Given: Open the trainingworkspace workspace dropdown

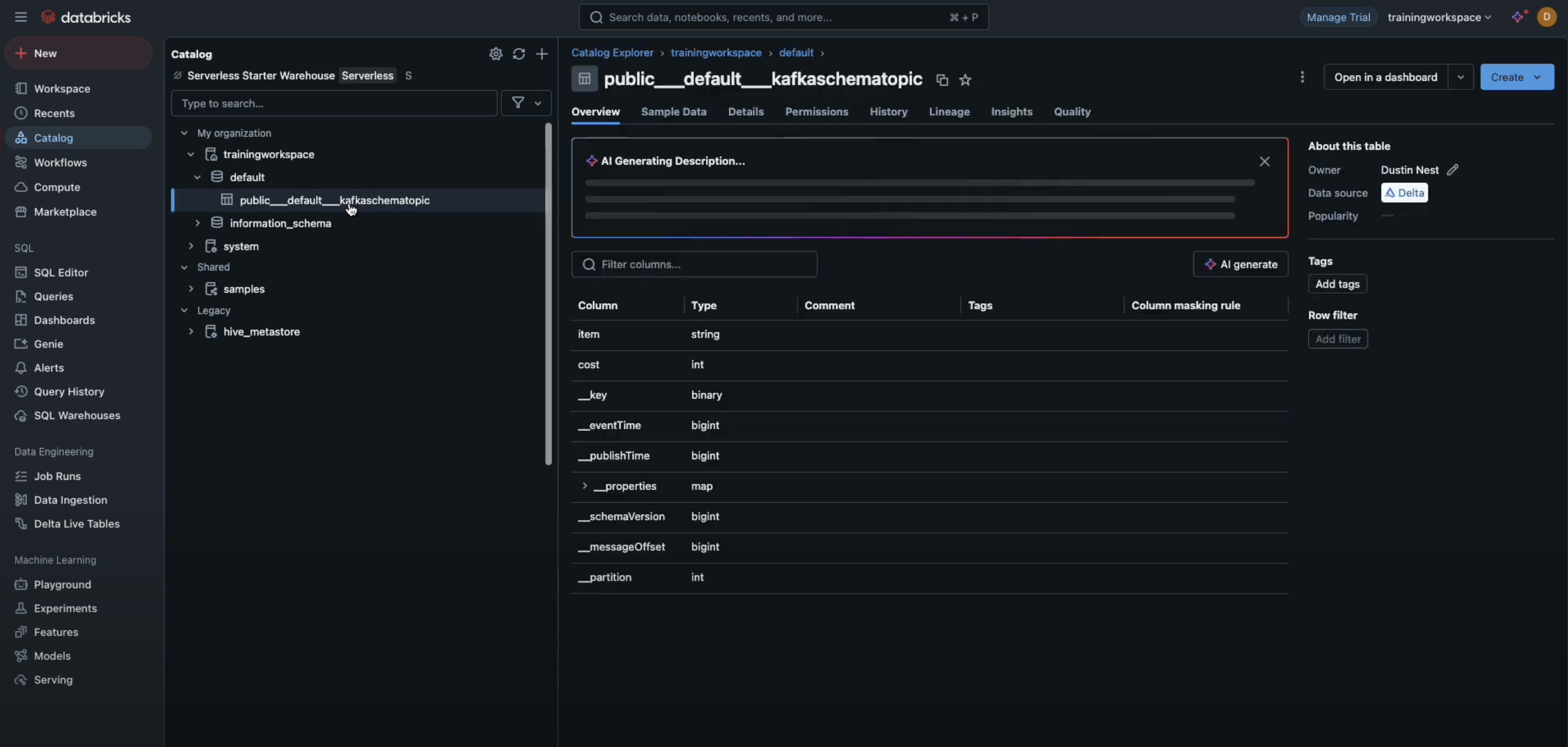Looking at the screenshot, I should (x=1440, y=17).
